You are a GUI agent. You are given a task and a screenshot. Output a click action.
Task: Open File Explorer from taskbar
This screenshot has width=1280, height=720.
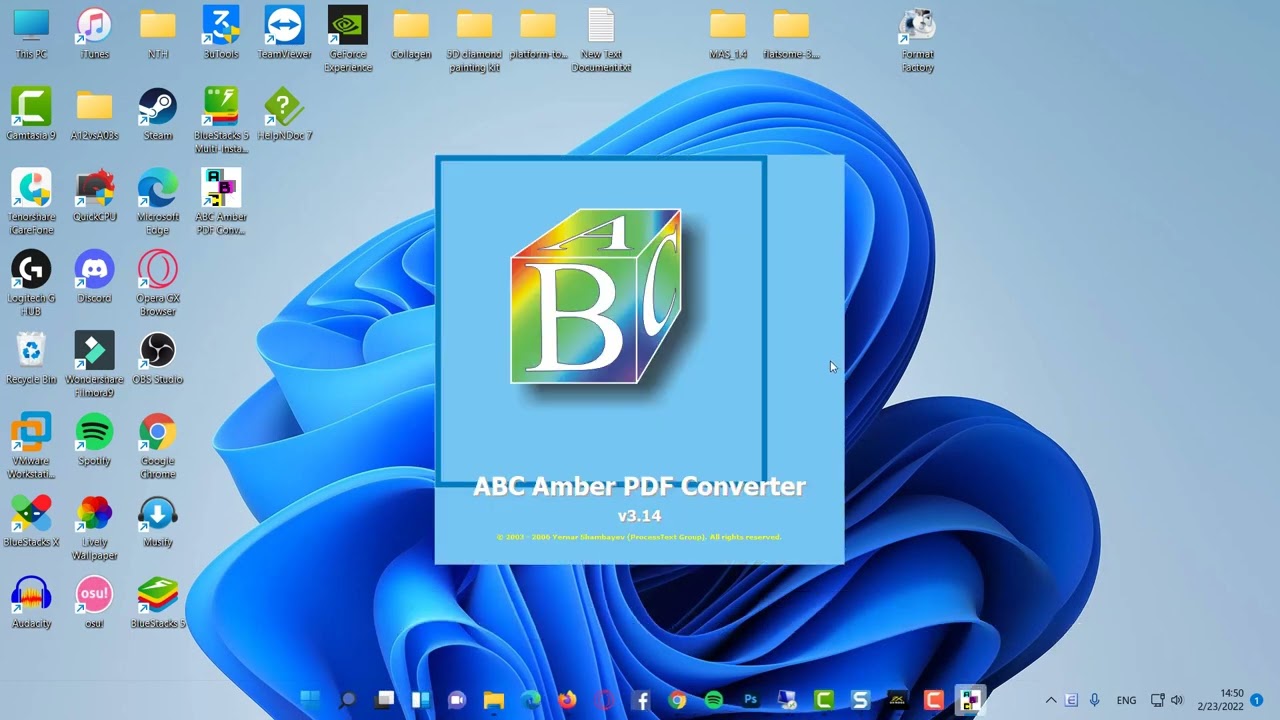[x=494, y=700]
